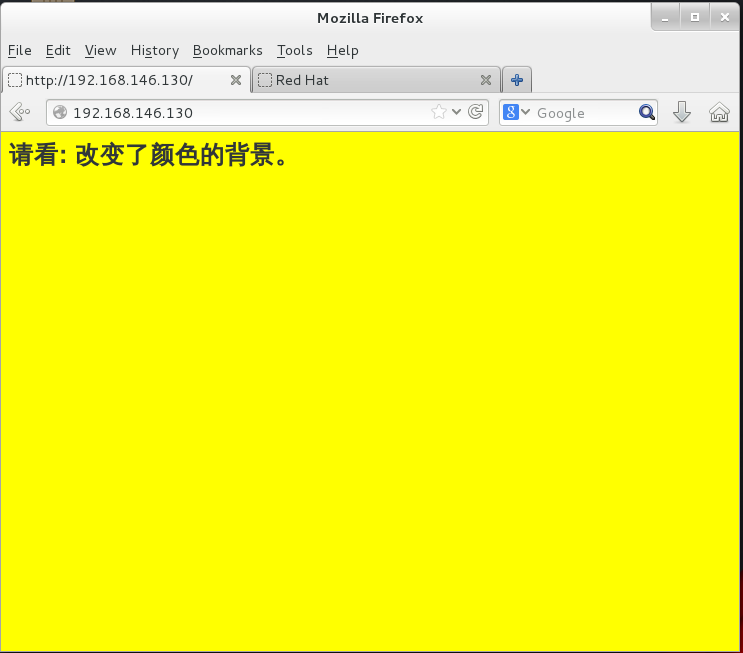Open the Edit menu

click(x=58, y=50)
